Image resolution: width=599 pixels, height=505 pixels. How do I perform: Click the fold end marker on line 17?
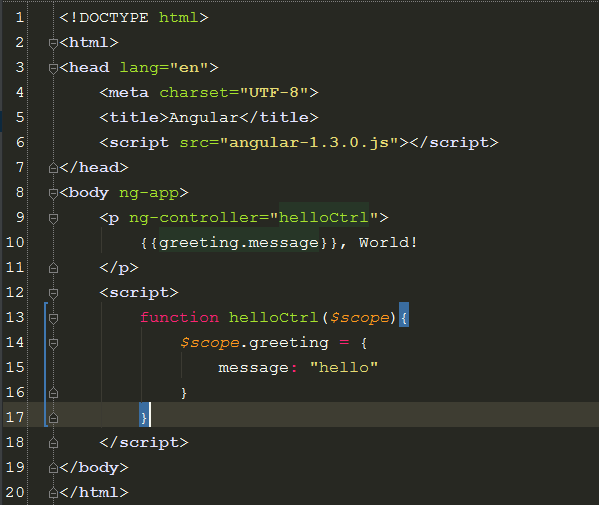(53, 418)
